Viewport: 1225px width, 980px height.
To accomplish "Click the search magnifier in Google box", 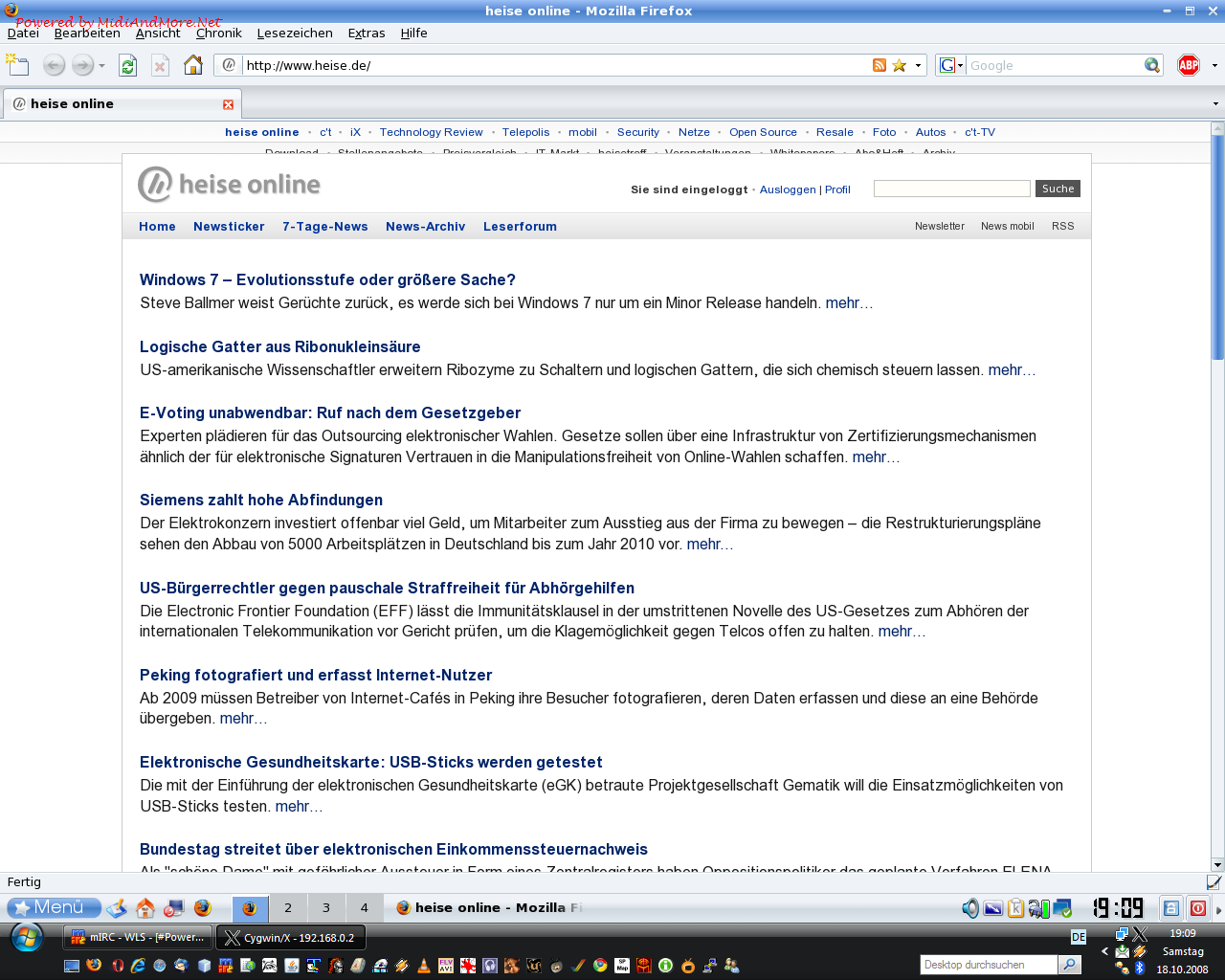I will tap(1152, 65).
